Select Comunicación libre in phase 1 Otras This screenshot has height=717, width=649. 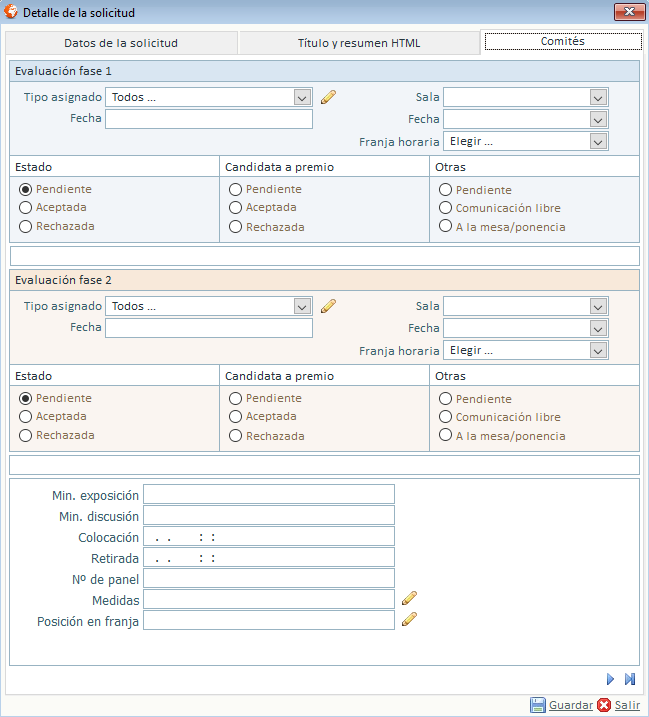click(446, 208)
